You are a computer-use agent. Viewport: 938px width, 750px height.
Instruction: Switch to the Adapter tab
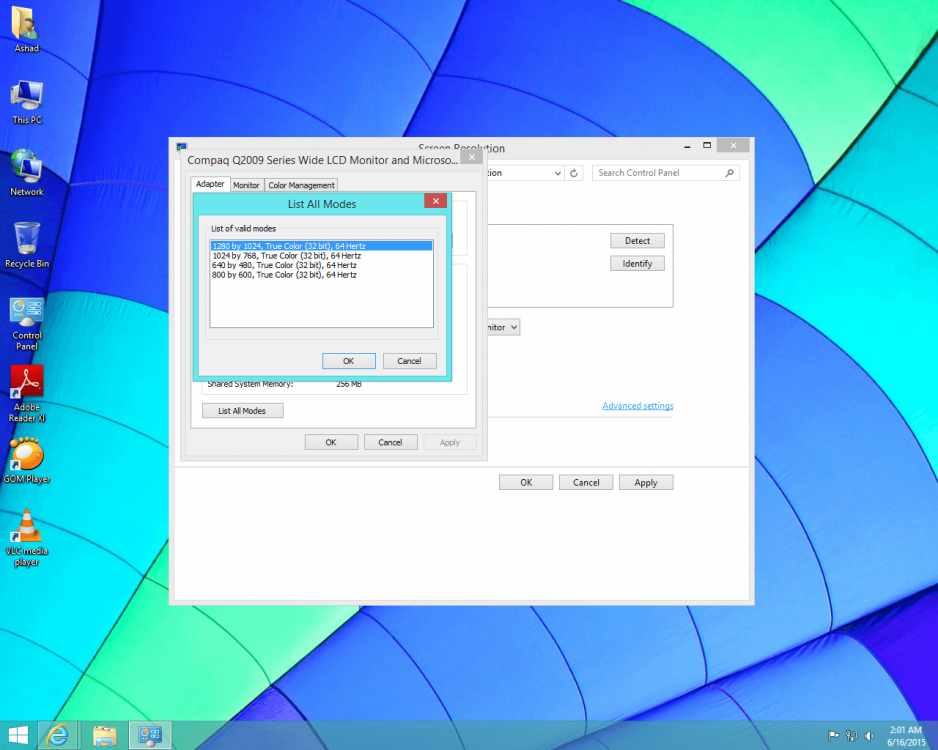[210, 184]
